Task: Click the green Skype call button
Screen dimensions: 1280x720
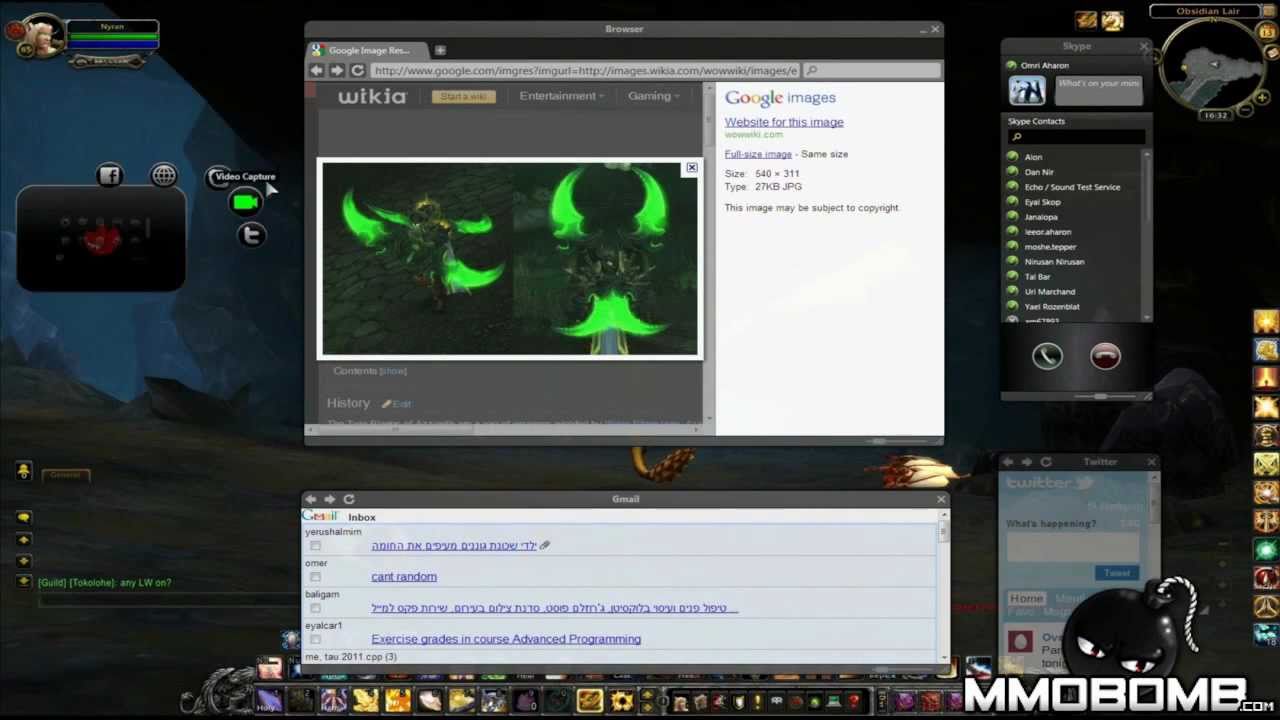Action: pyautogui.click(x=1047, y=356)
